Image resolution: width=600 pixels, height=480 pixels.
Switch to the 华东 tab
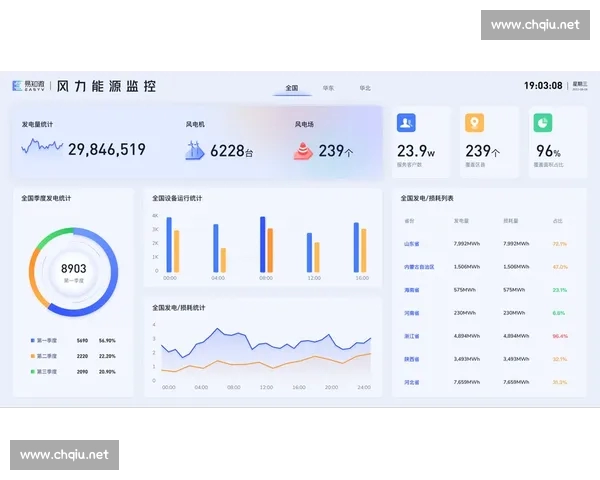point(328,88)
